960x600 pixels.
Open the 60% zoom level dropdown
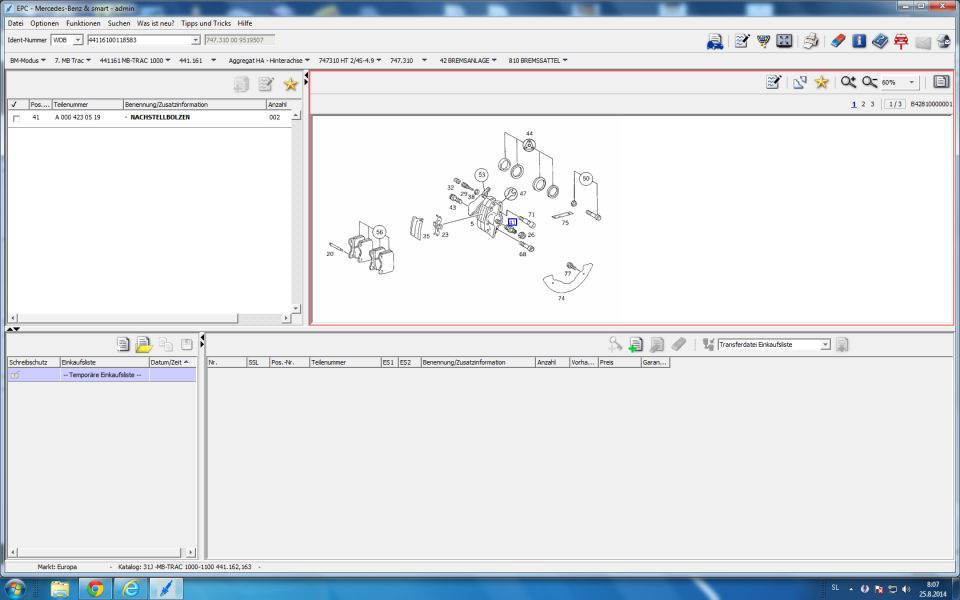[x=912, y=82]
